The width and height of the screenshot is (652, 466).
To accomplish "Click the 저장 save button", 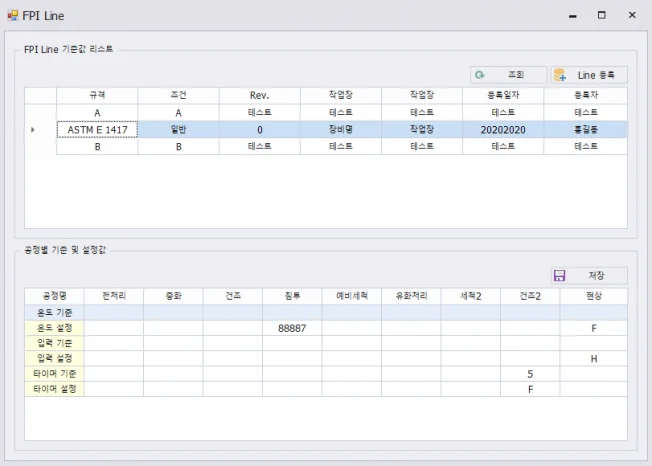I will 589,275.
